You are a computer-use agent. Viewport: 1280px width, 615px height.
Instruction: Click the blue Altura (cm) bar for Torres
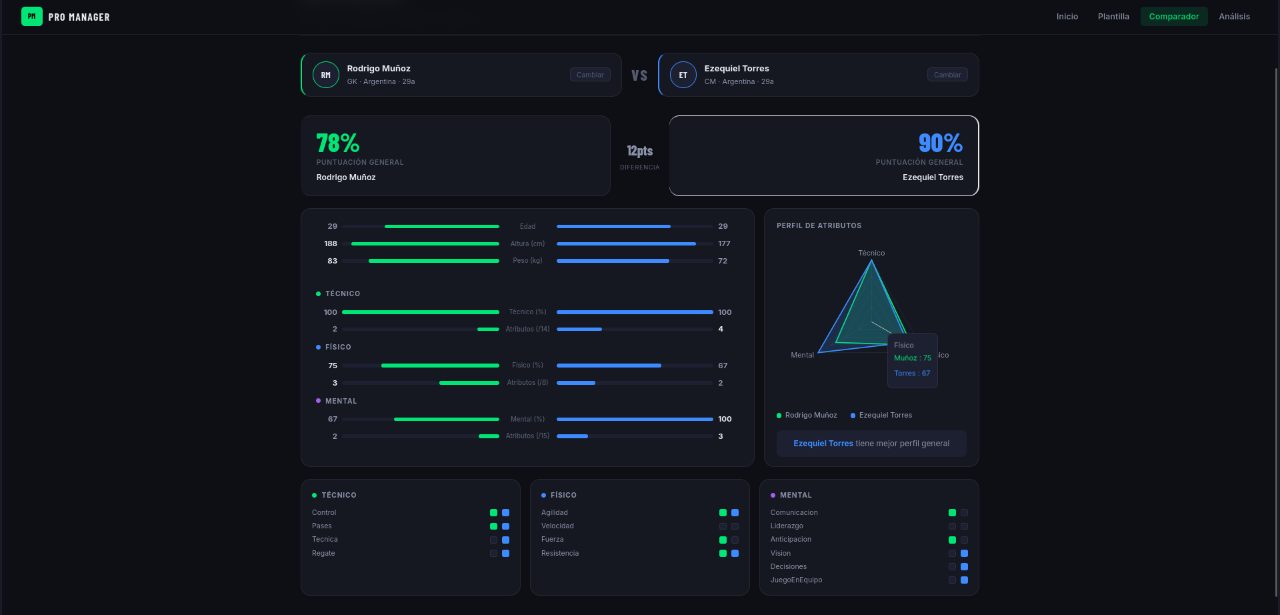[626, 243]
